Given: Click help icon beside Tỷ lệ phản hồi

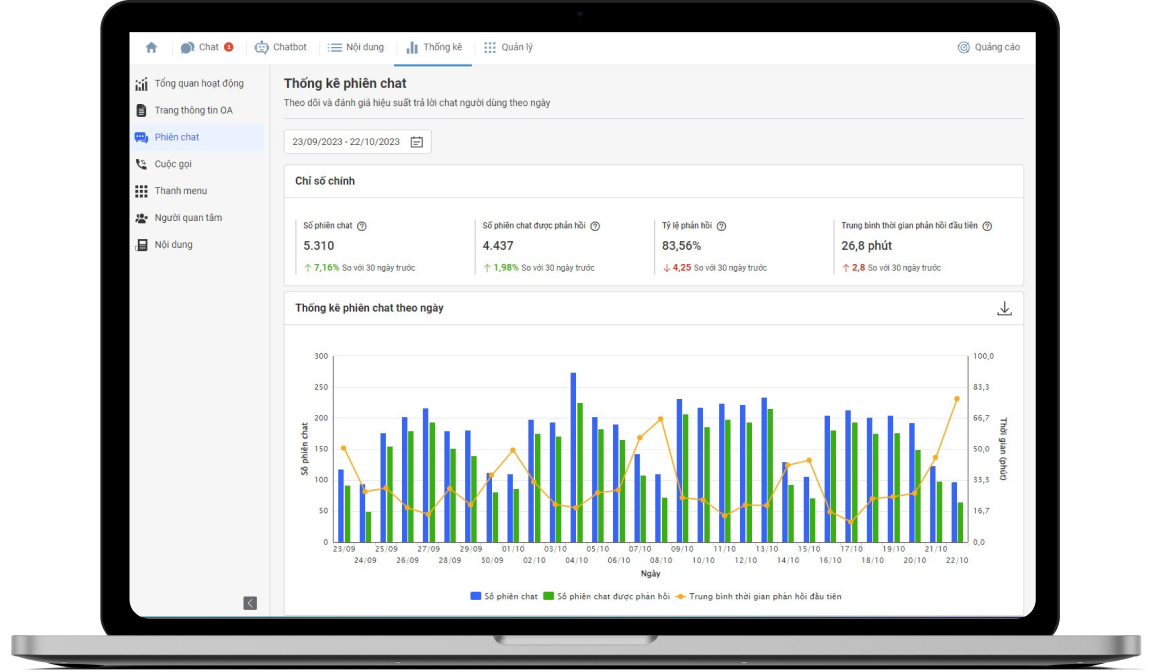Looking at the screenshot, I should [x=721, y=226].
